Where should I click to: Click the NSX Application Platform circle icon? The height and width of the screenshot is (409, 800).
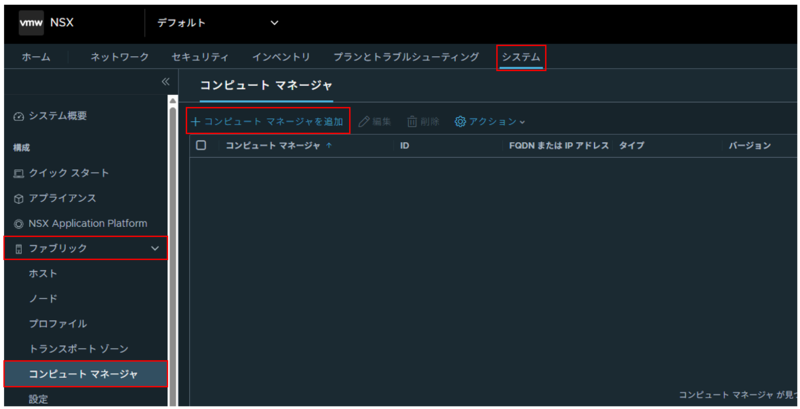[19, 224]
